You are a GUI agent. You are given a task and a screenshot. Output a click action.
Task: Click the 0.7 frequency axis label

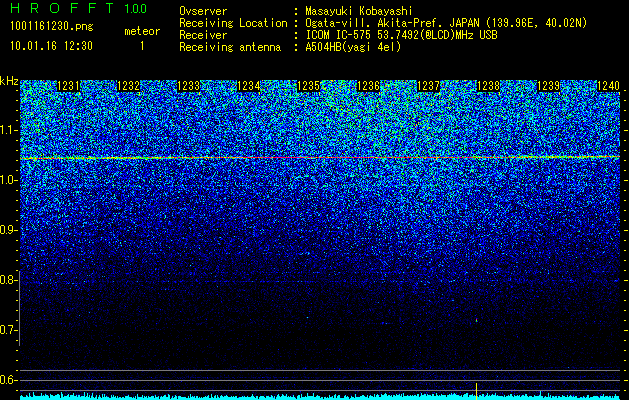click(8, 330)
